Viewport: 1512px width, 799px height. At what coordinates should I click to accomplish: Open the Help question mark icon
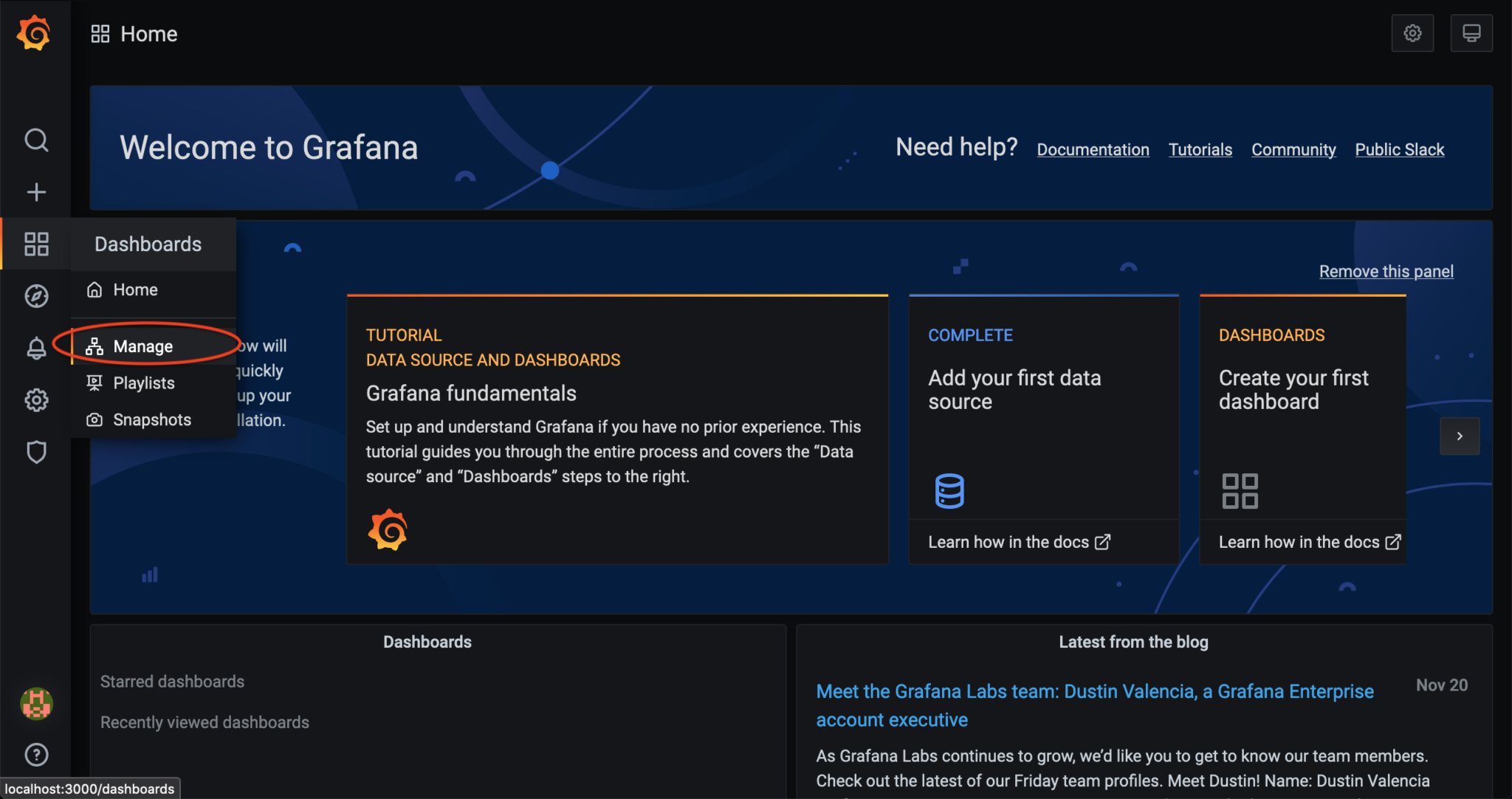(36, 755)
